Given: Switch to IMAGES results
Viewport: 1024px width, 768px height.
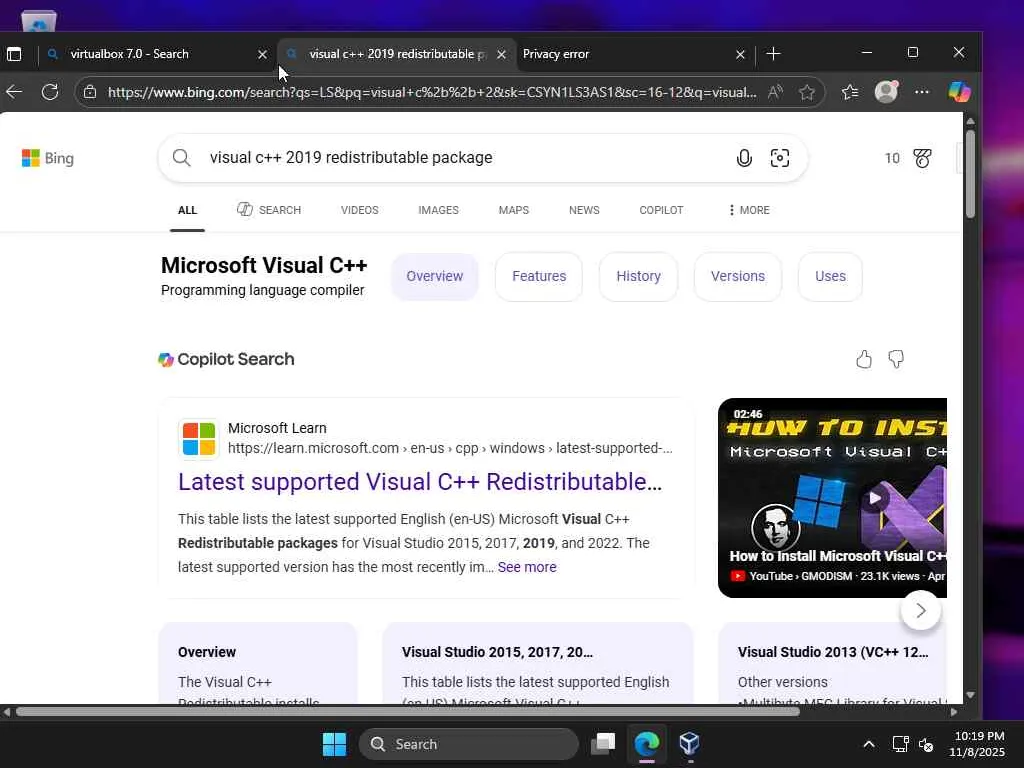Looking at the screenshot, I should pyautogui.click(x=438, y=210).
